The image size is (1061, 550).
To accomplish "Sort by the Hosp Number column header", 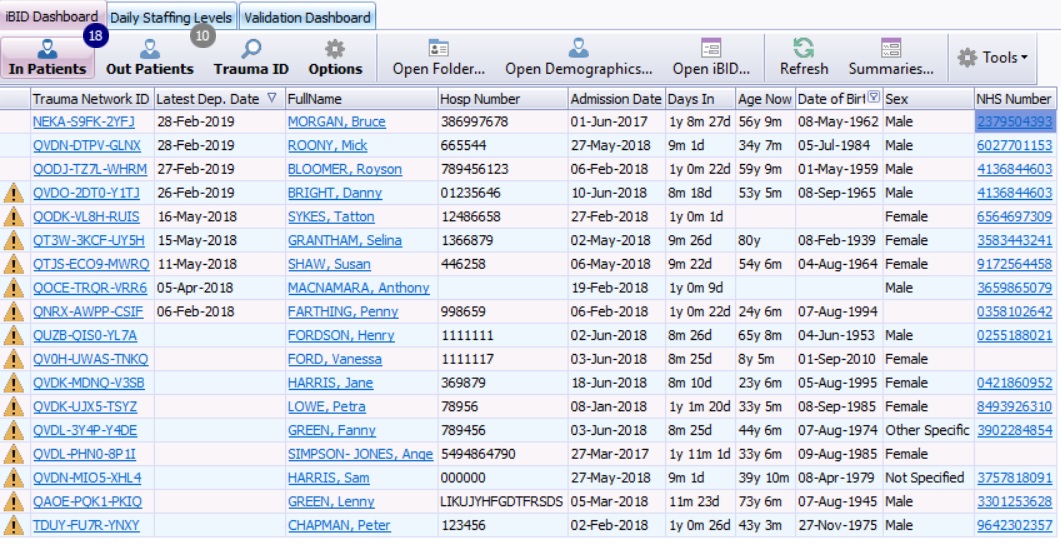I will (480, 99).
